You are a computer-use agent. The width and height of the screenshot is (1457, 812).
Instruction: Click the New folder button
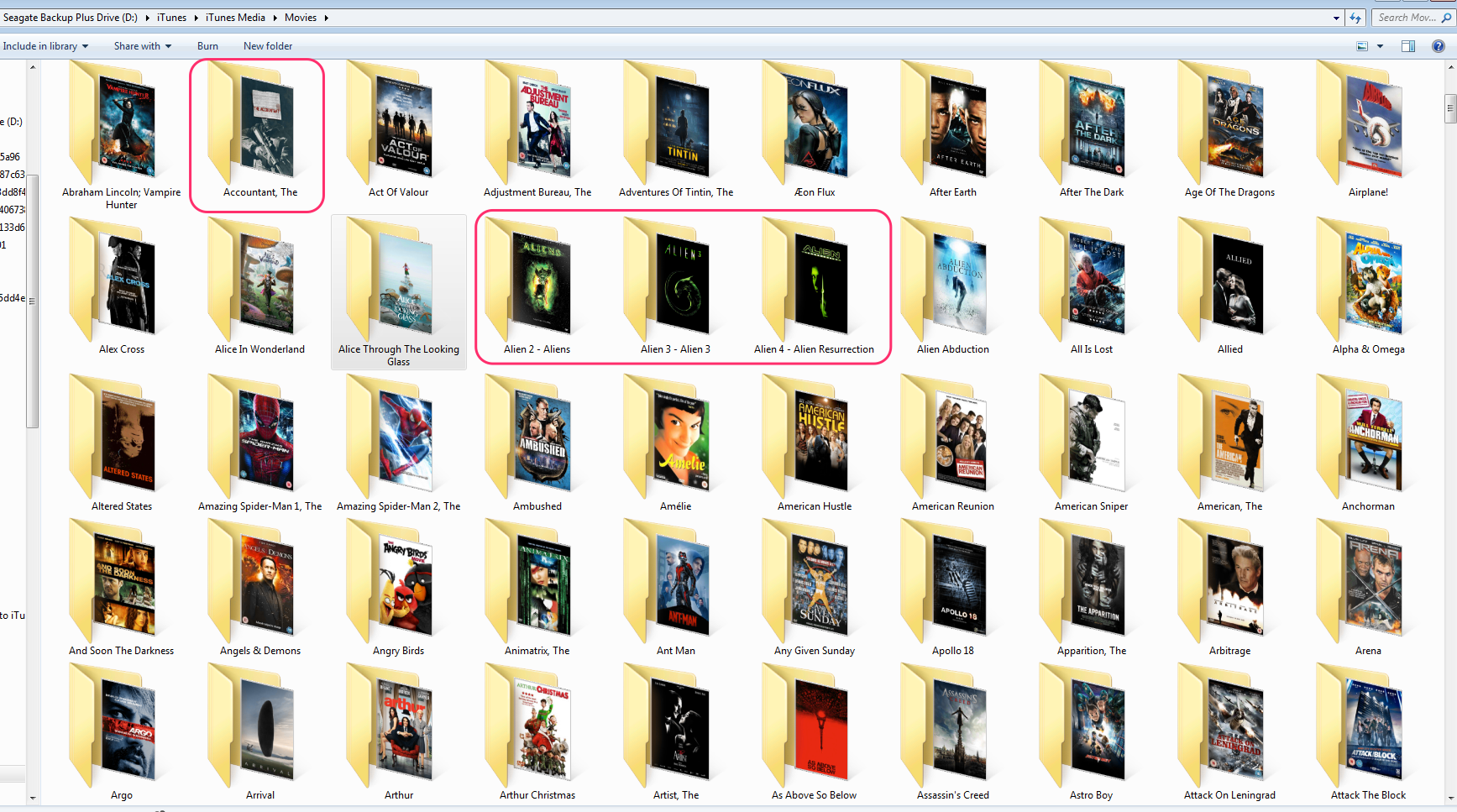coord(268,46)
